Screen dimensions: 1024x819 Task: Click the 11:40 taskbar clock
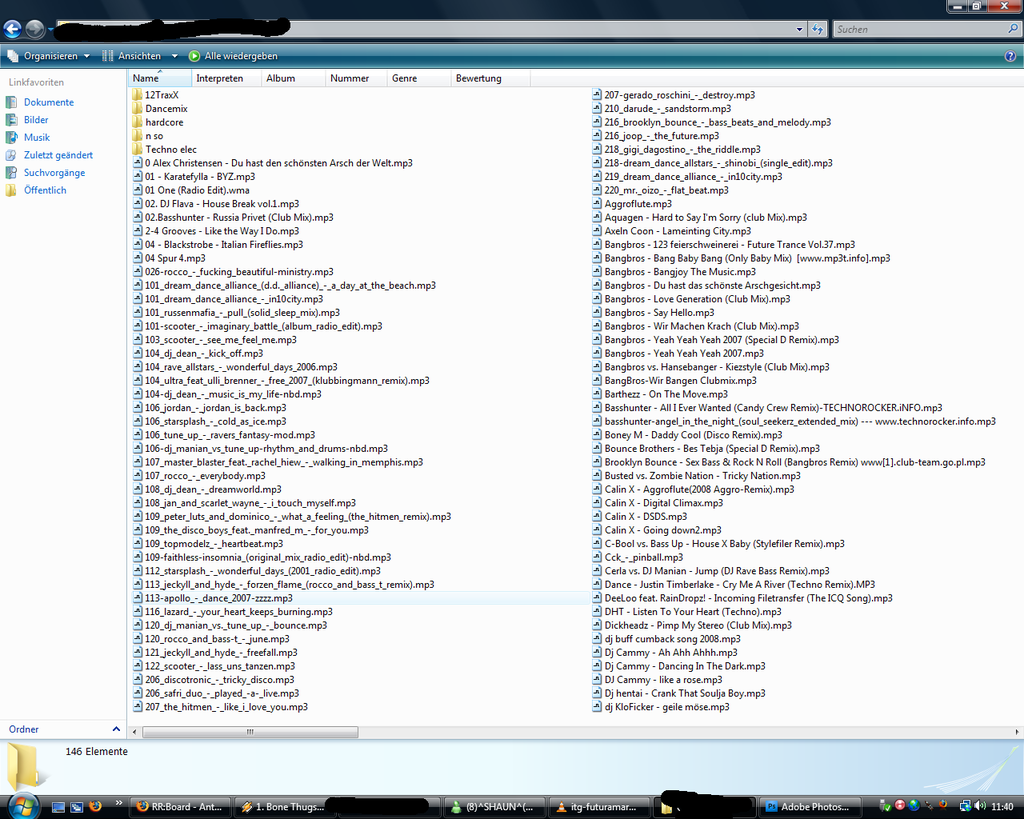tap(1002, 807)
